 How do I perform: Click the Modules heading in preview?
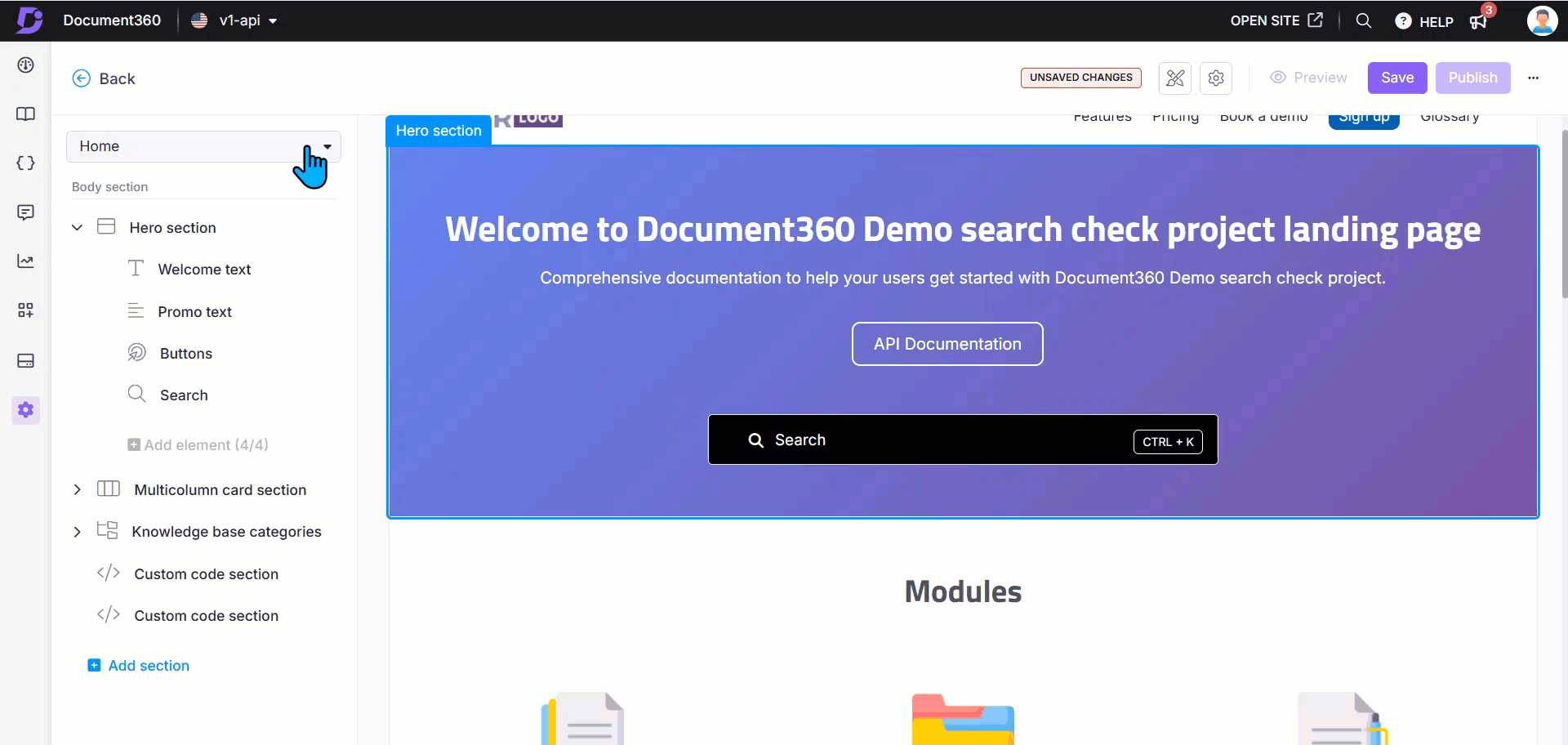[x=963, y=591]
